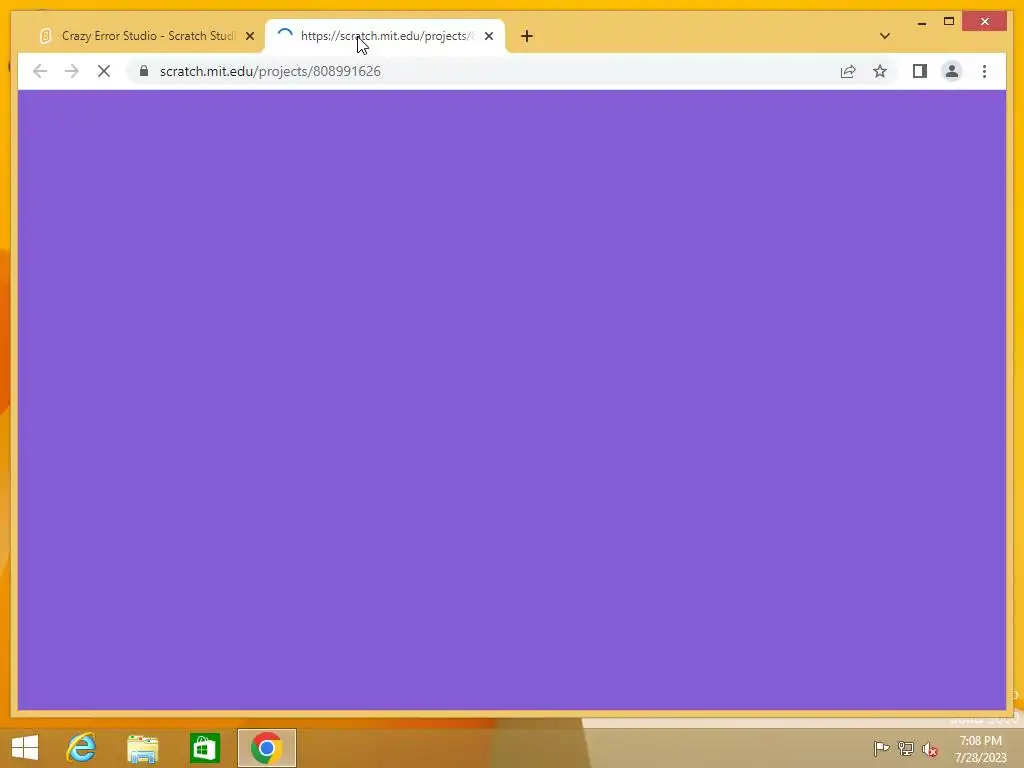
Task: Open the Windows Start button
Action: point(25,748)
